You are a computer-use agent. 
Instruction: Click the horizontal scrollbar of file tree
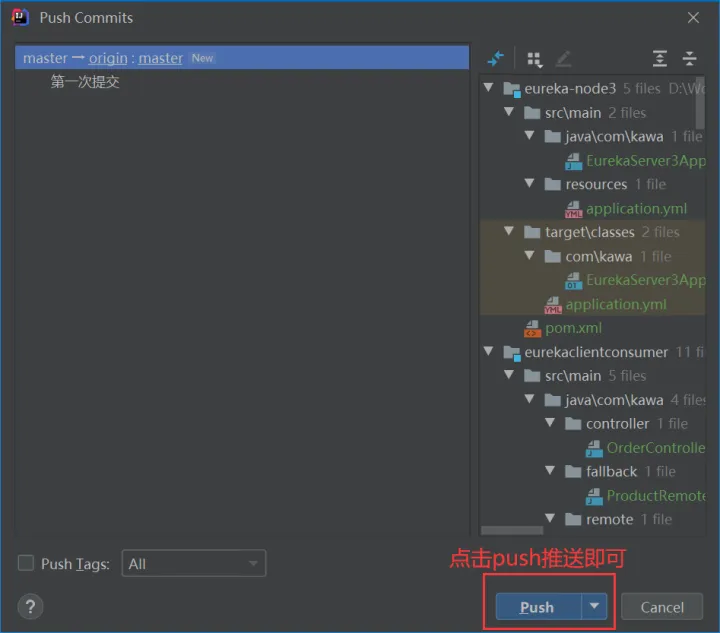click(x=512, y=530)
